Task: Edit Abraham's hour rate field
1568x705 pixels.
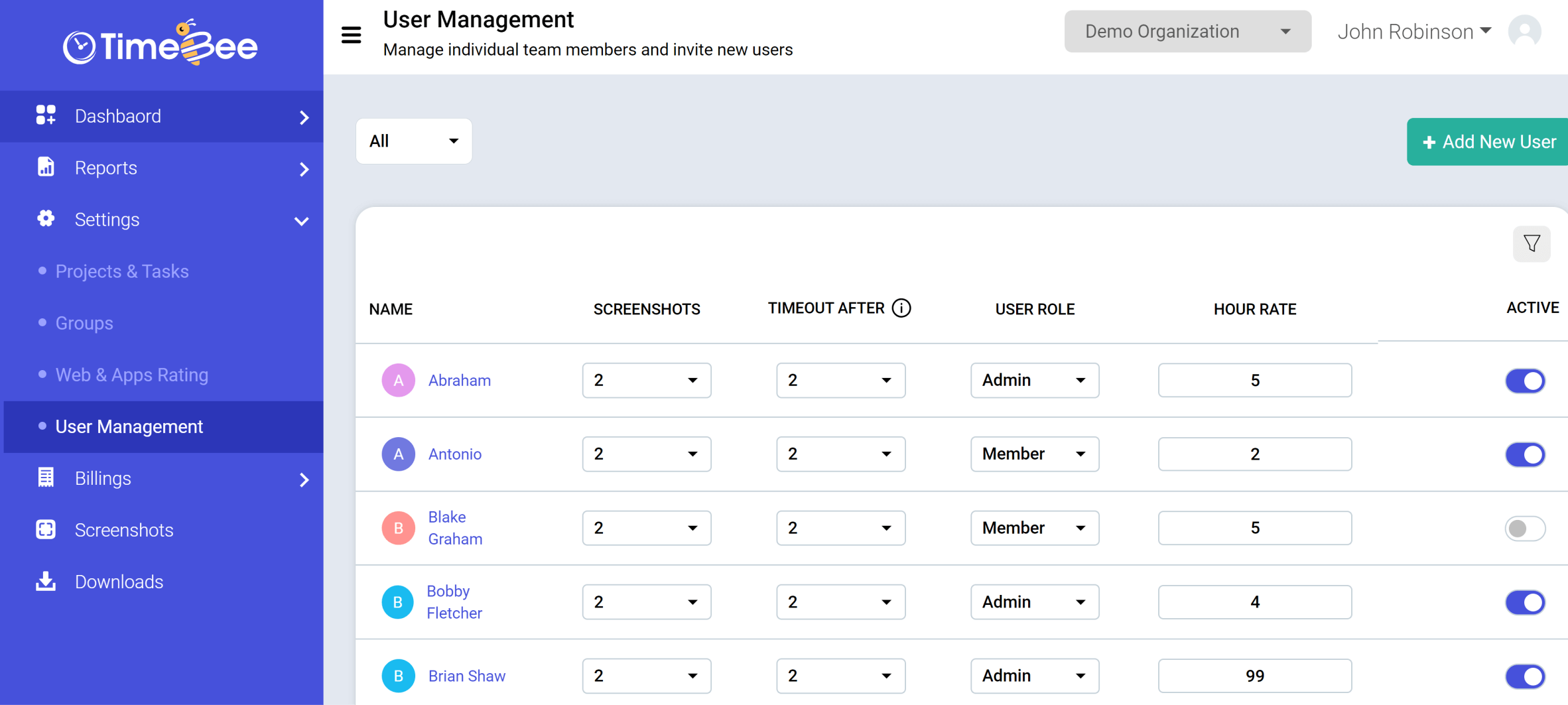Action: (1255, 380)
